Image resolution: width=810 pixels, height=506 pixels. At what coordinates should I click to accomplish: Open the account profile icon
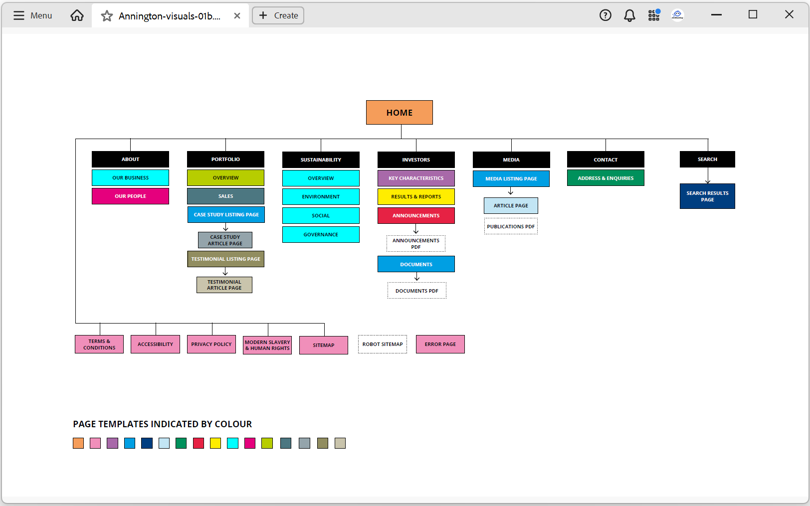click(x=677, y=16)
